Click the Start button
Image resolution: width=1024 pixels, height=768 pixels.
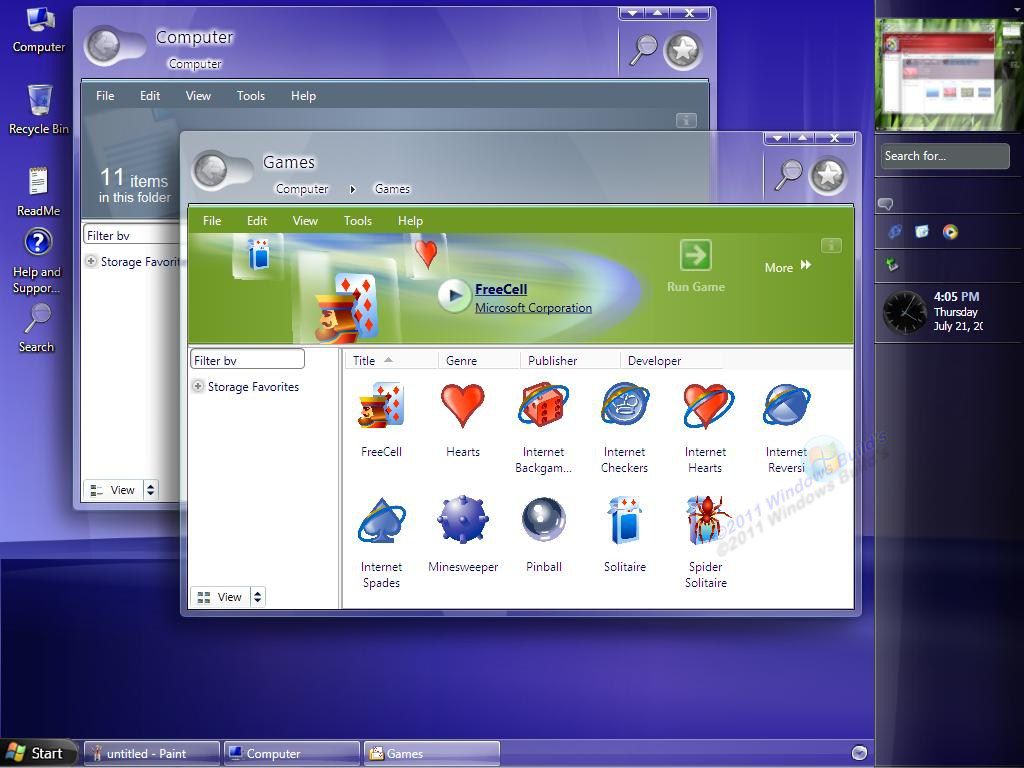click(38, 753)
